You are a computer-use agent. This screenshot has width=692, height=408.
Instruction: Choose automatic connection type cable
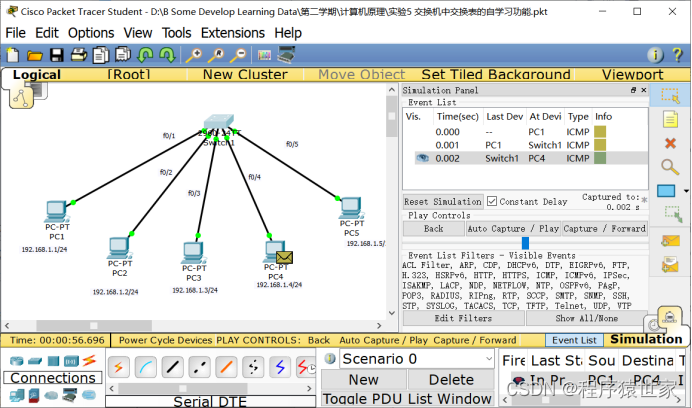118,367
